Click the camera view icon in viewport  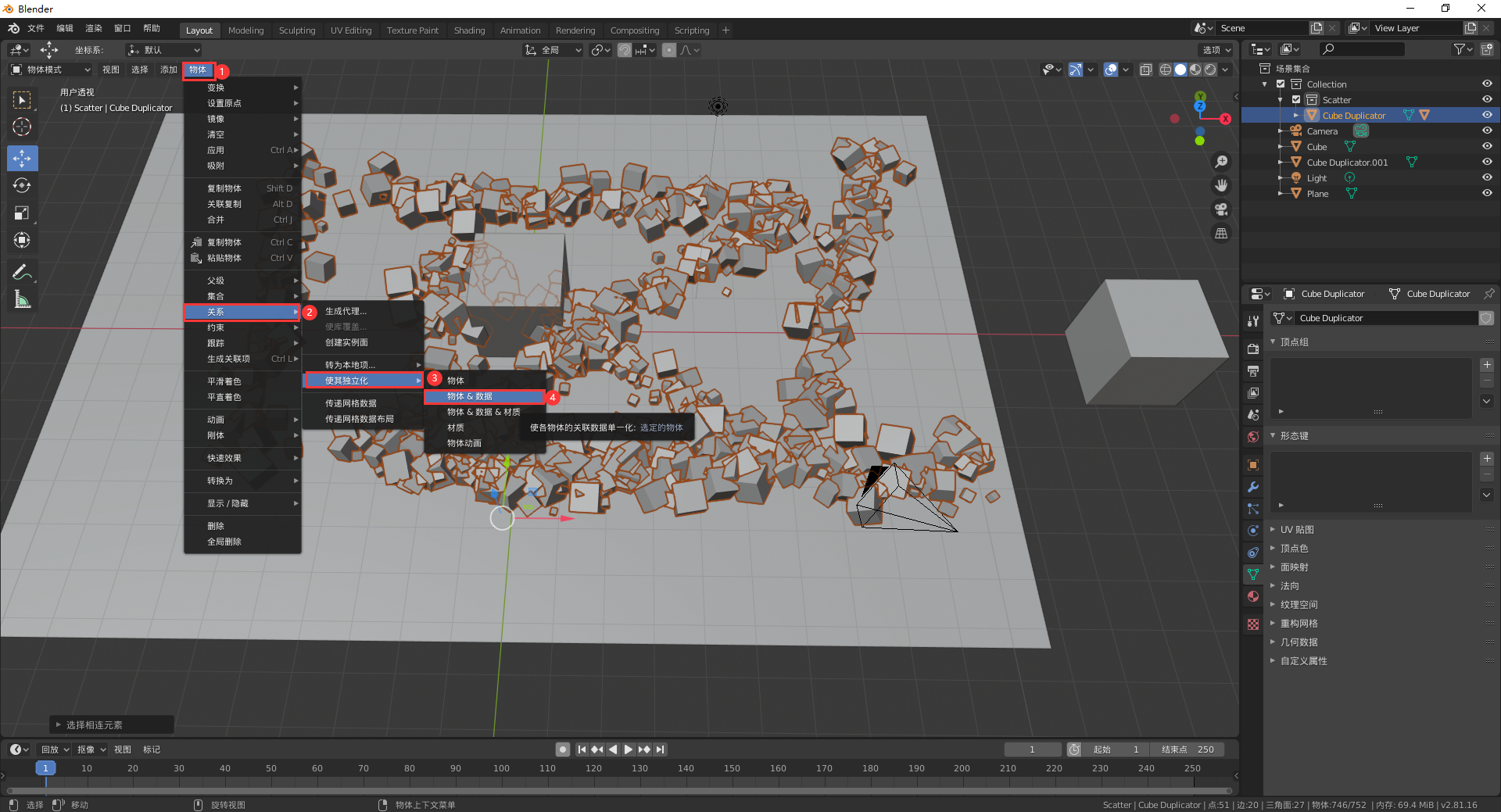click(x=1220, y=209)
